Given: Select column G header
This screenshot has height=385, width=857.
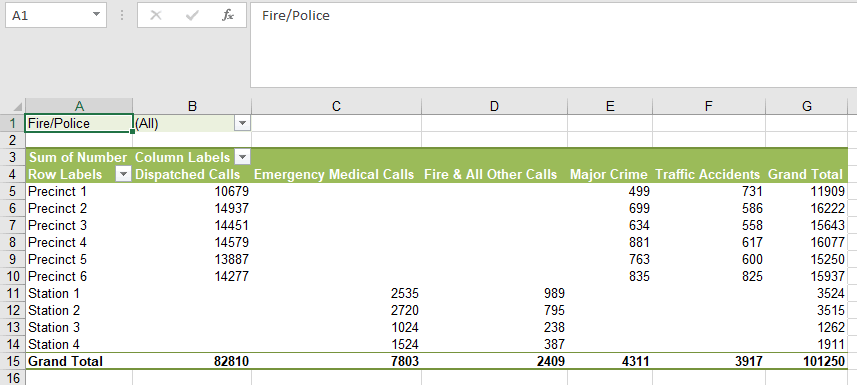Looking at the screenshot, I should 807,106.
